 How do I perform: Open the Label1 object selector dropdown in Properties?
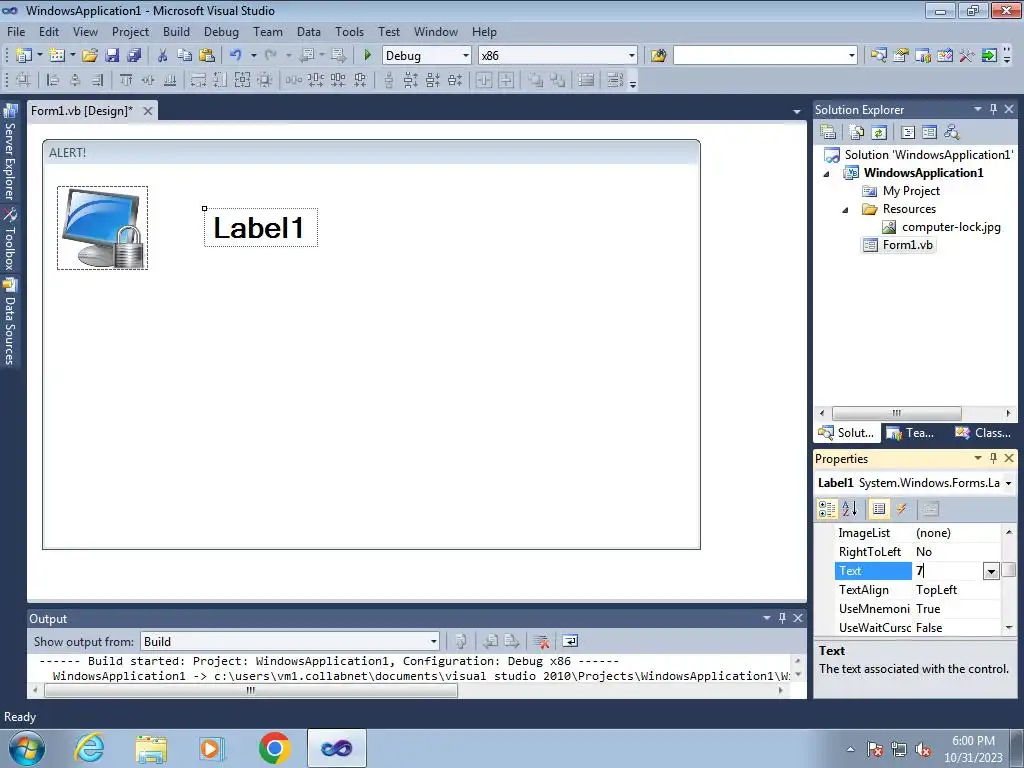click(1009, 483)
